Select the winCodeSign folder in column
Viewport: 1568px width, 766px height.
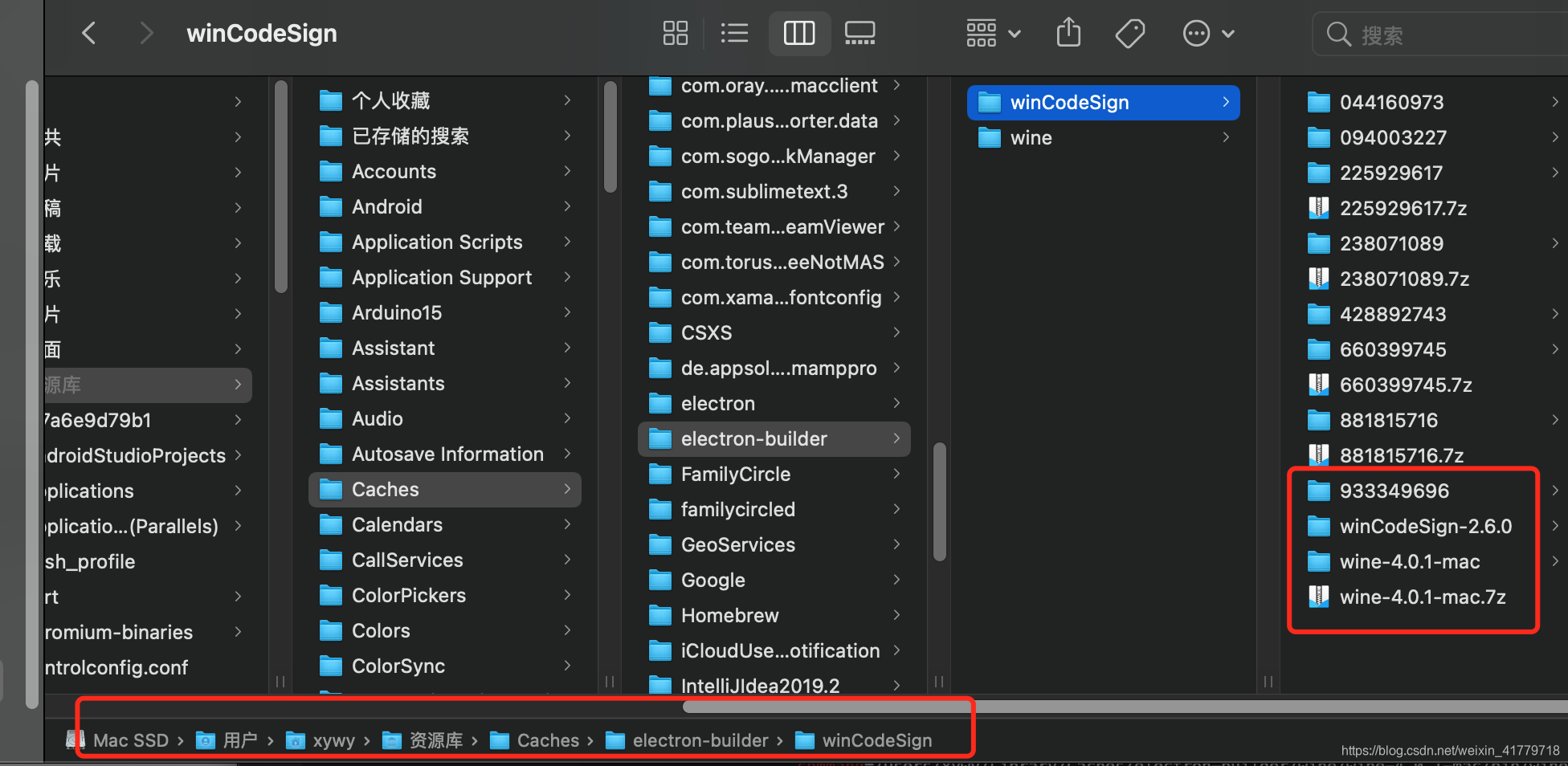(1104, 102)
